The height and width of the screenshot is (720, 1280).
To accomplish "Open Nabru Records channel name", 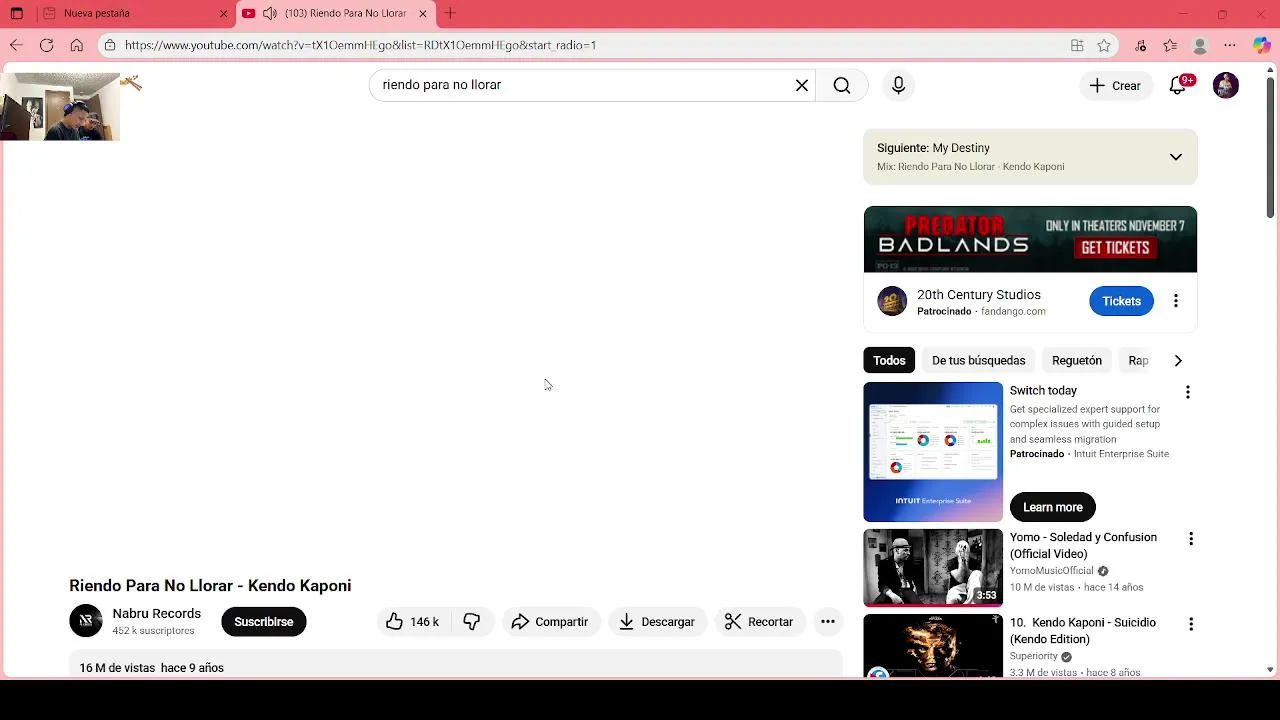I will tap(157, 614).
